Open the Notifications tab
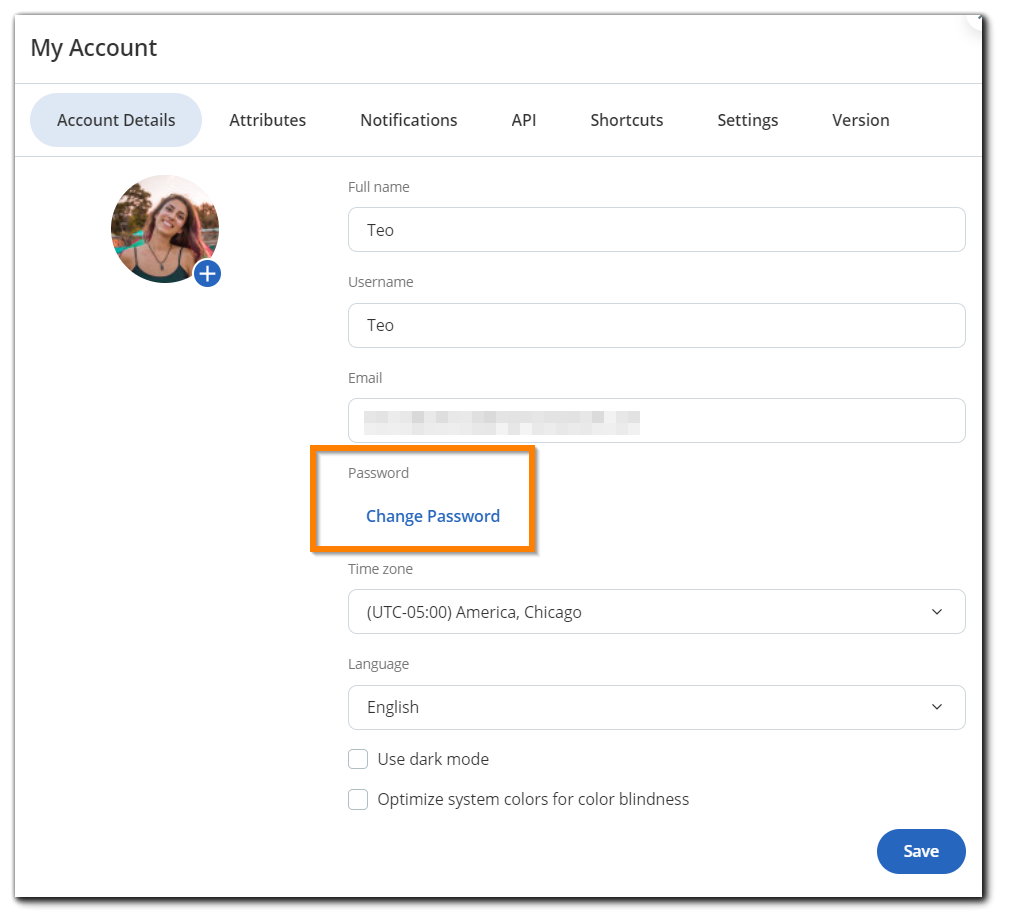Screen dimensions: 1009x924 [408, 120]
